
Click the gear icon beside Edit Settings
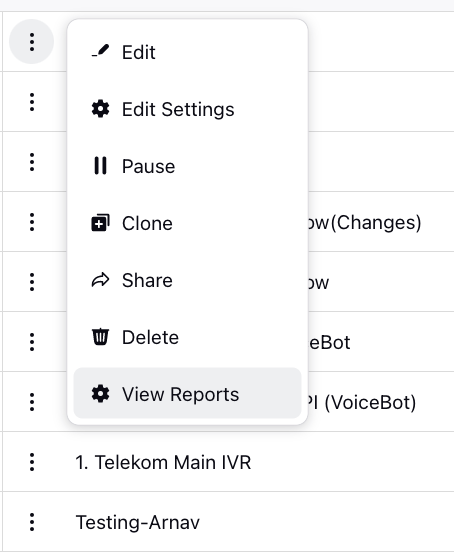tap(100, 109)
